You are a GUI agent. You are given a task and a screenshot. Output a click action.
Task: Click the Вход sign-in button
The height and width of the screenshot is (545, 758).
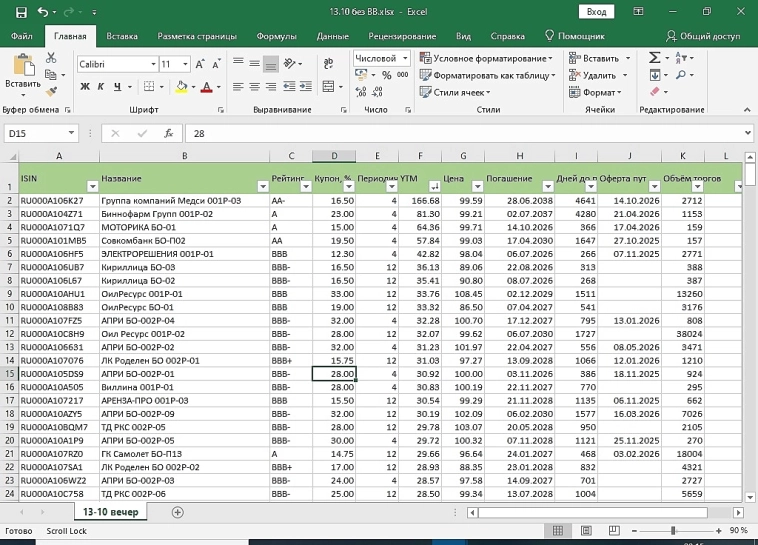click(596, 12)
